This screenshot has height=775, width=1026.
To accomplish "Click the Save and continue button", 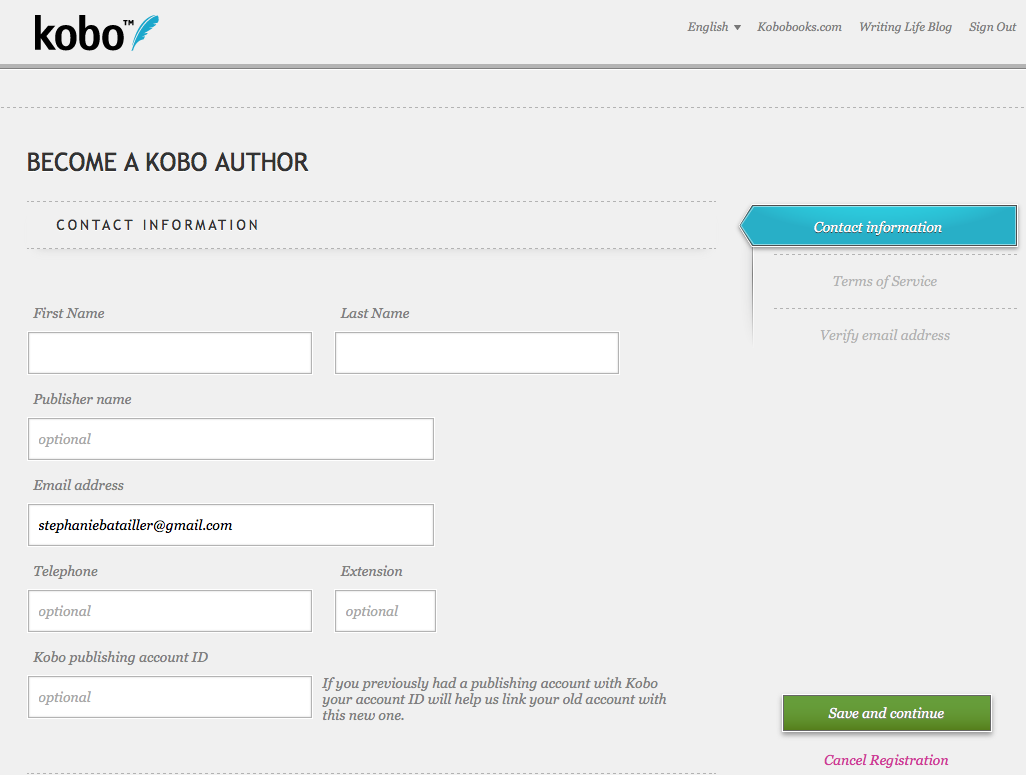I will coord(887,713).
